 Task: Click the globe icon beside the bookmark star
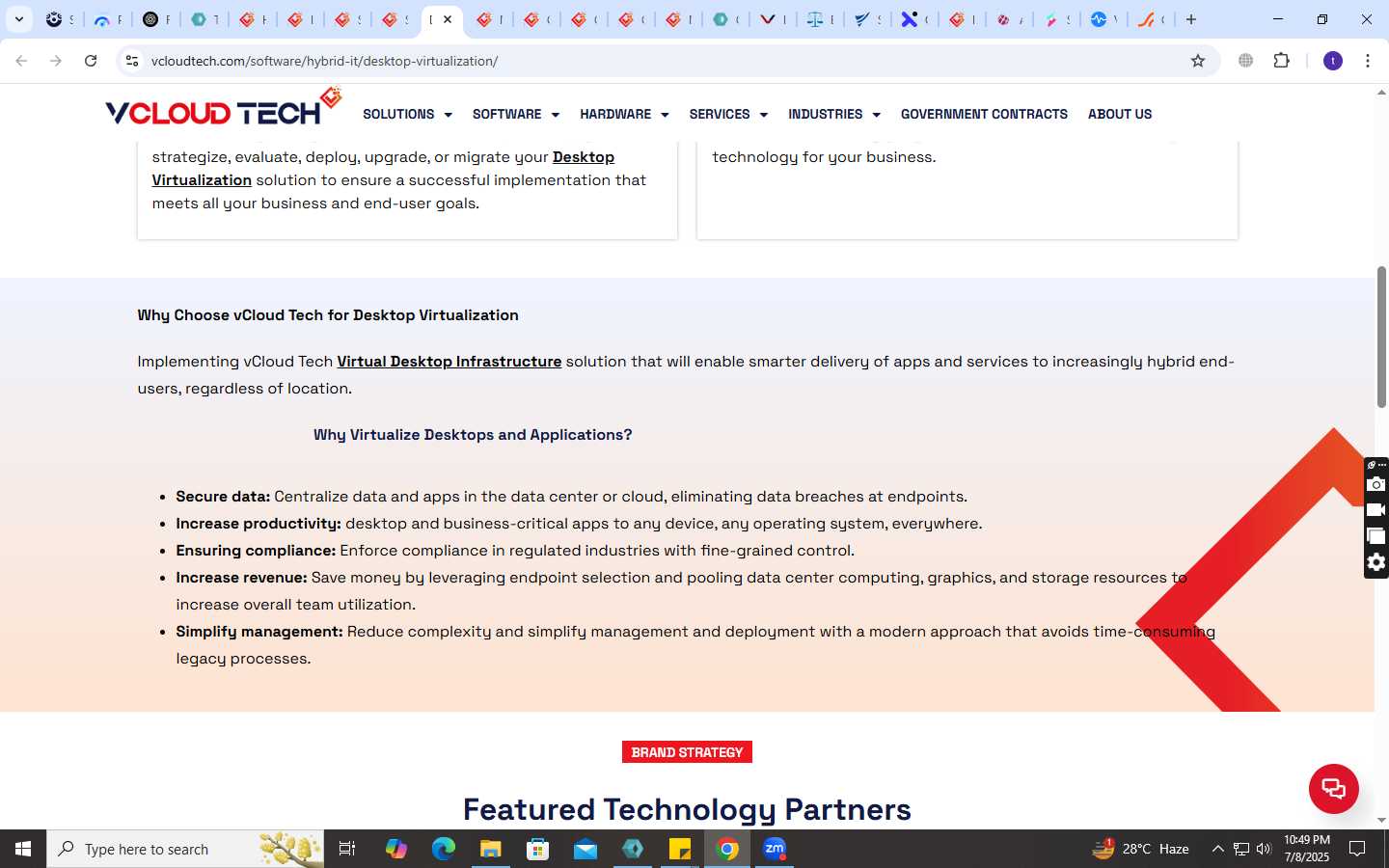(x=1246, y=61)
